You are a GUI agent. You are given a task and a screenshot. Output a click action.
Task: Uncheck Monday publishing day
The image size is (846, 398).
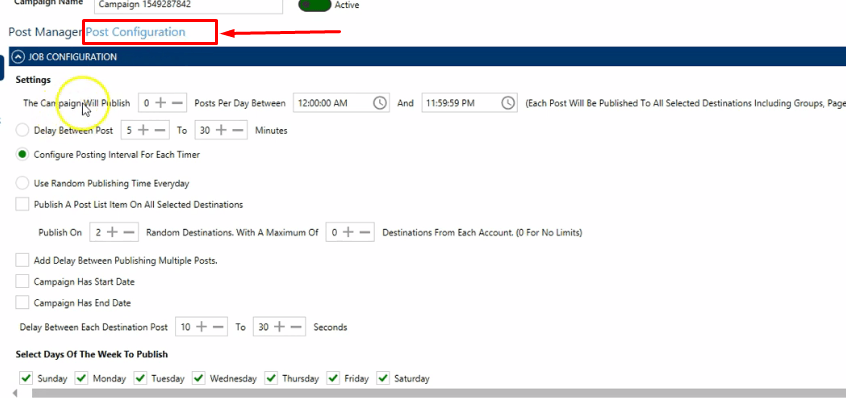(81, 378)
